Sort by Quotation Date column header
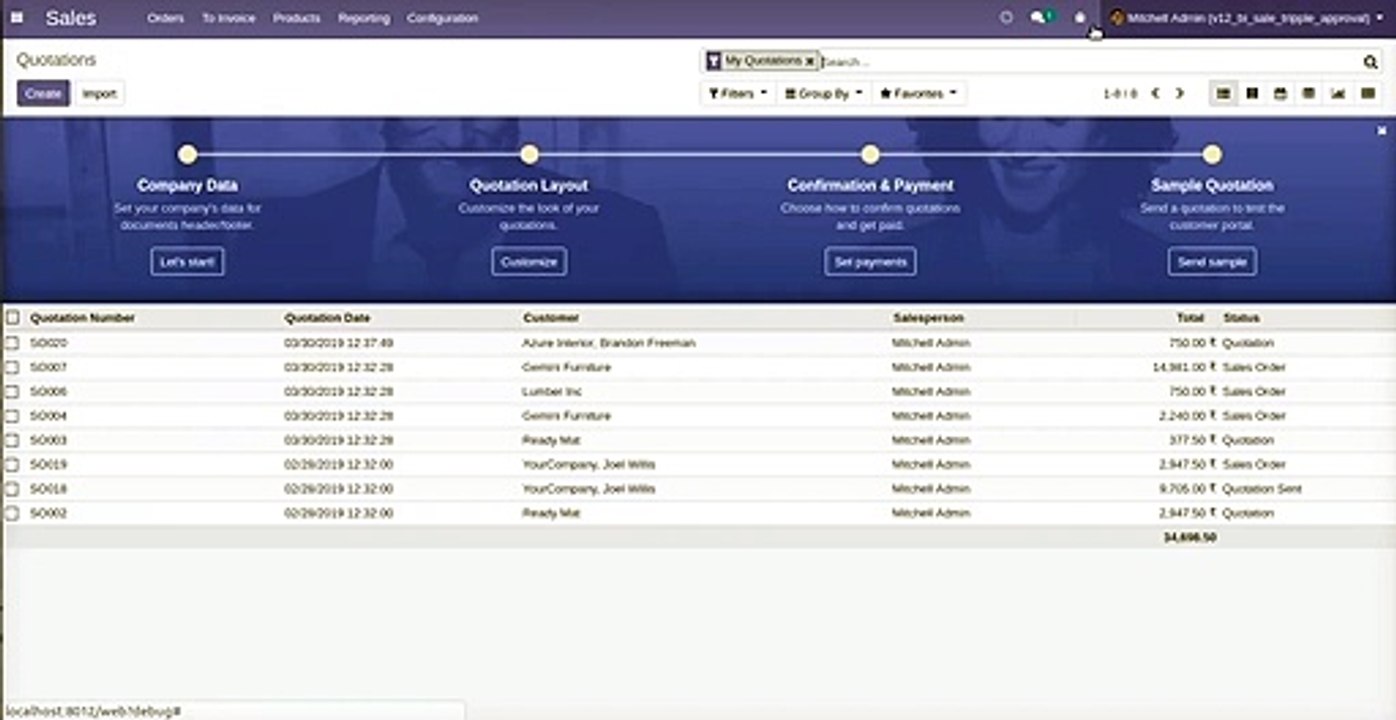1396x720 pixels. [327, 318]
